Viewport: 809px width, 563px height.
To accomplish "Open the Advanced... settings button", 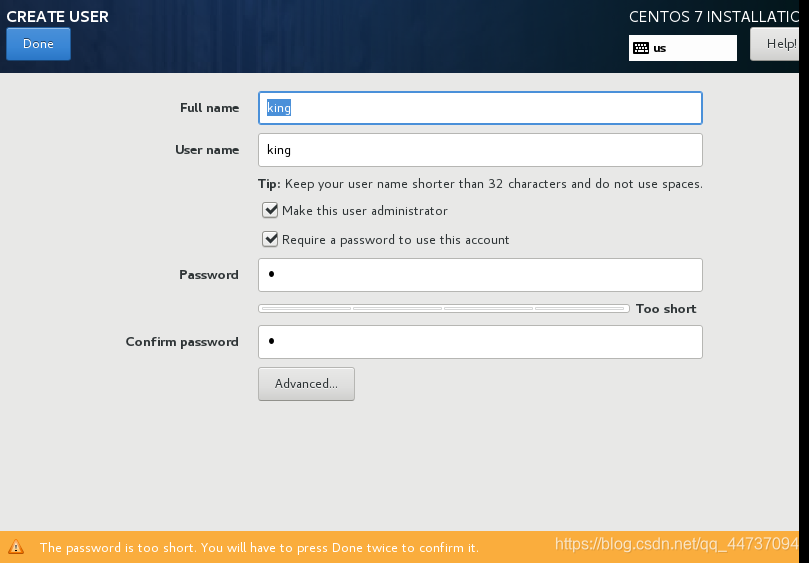I will pos(306,384).
